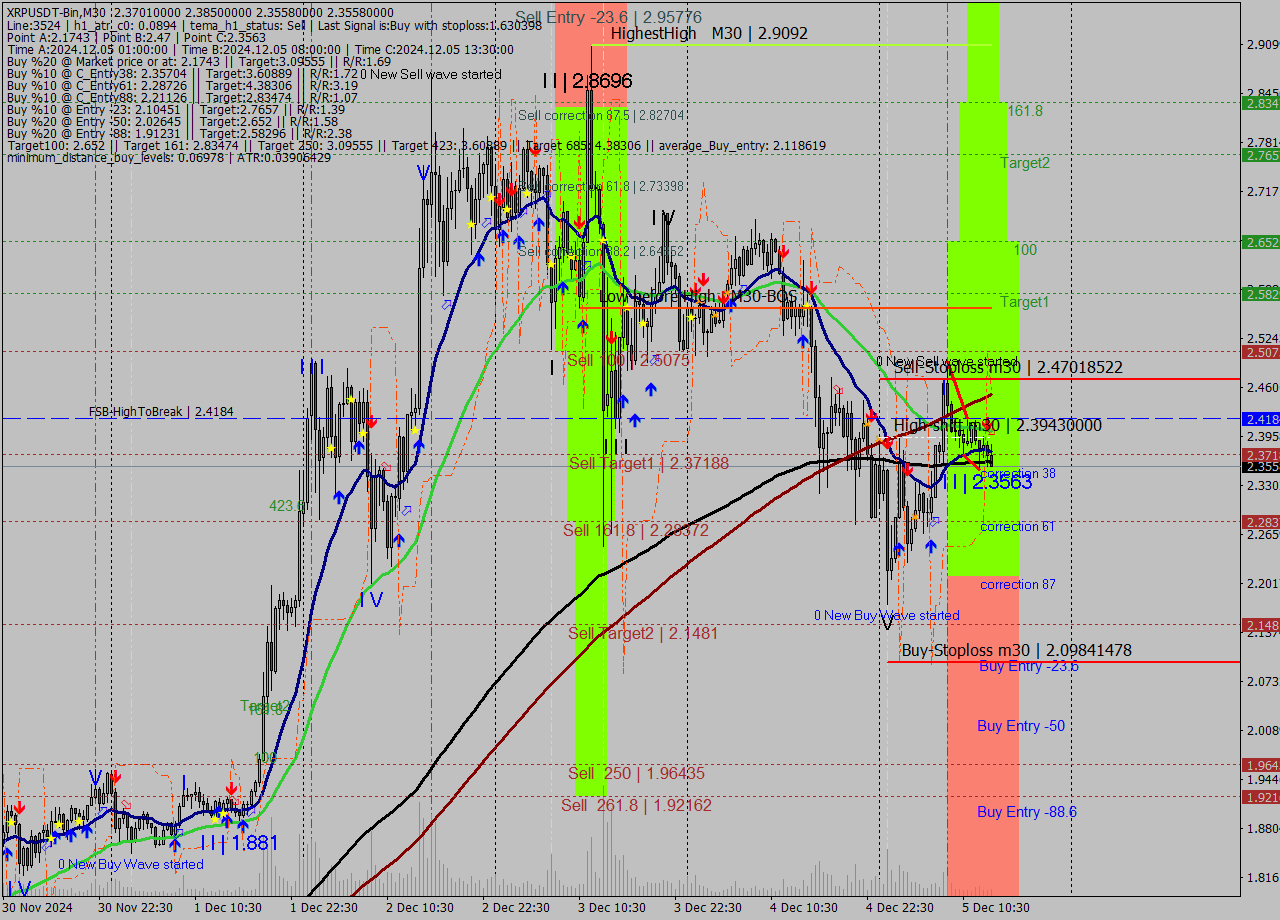Select the 1 Dec 10:30 time axis label
The height and width of the screenshot is (920, 1280).
pyautogui.click(x=228, y=908)
